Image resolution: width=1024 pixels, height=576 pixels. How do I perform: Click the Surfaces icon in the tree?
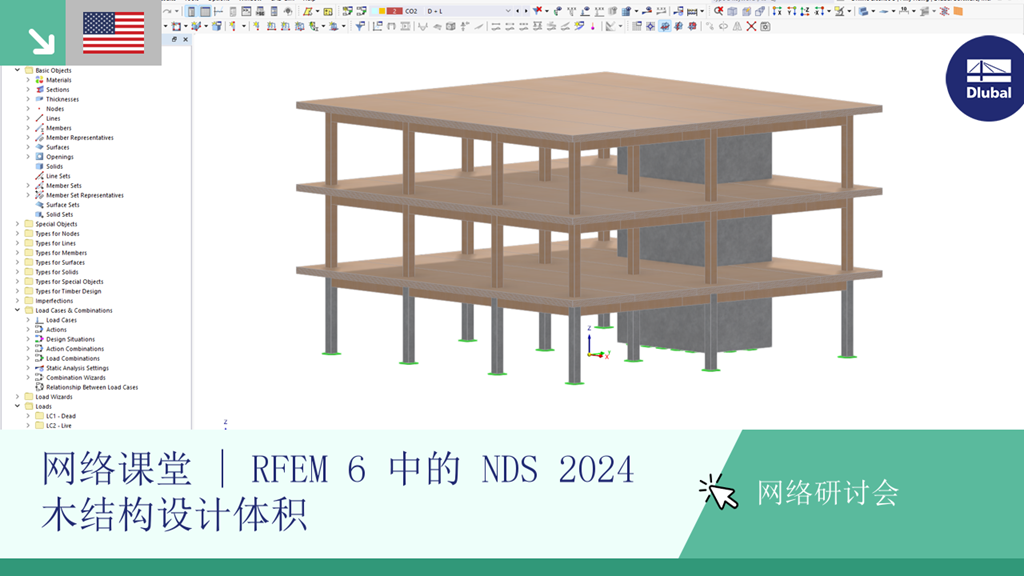click(x=39, y=147)
